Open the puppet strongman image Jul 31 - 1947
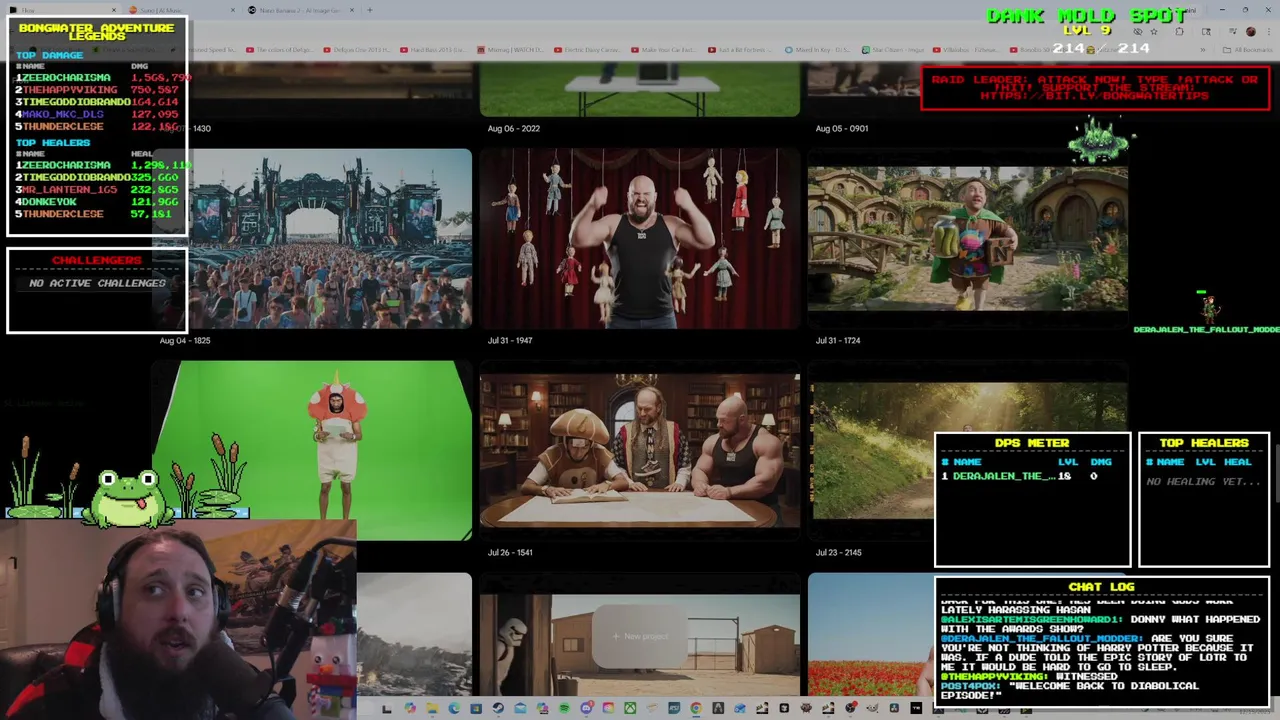The image size is (1280, 720). (640, 239)
